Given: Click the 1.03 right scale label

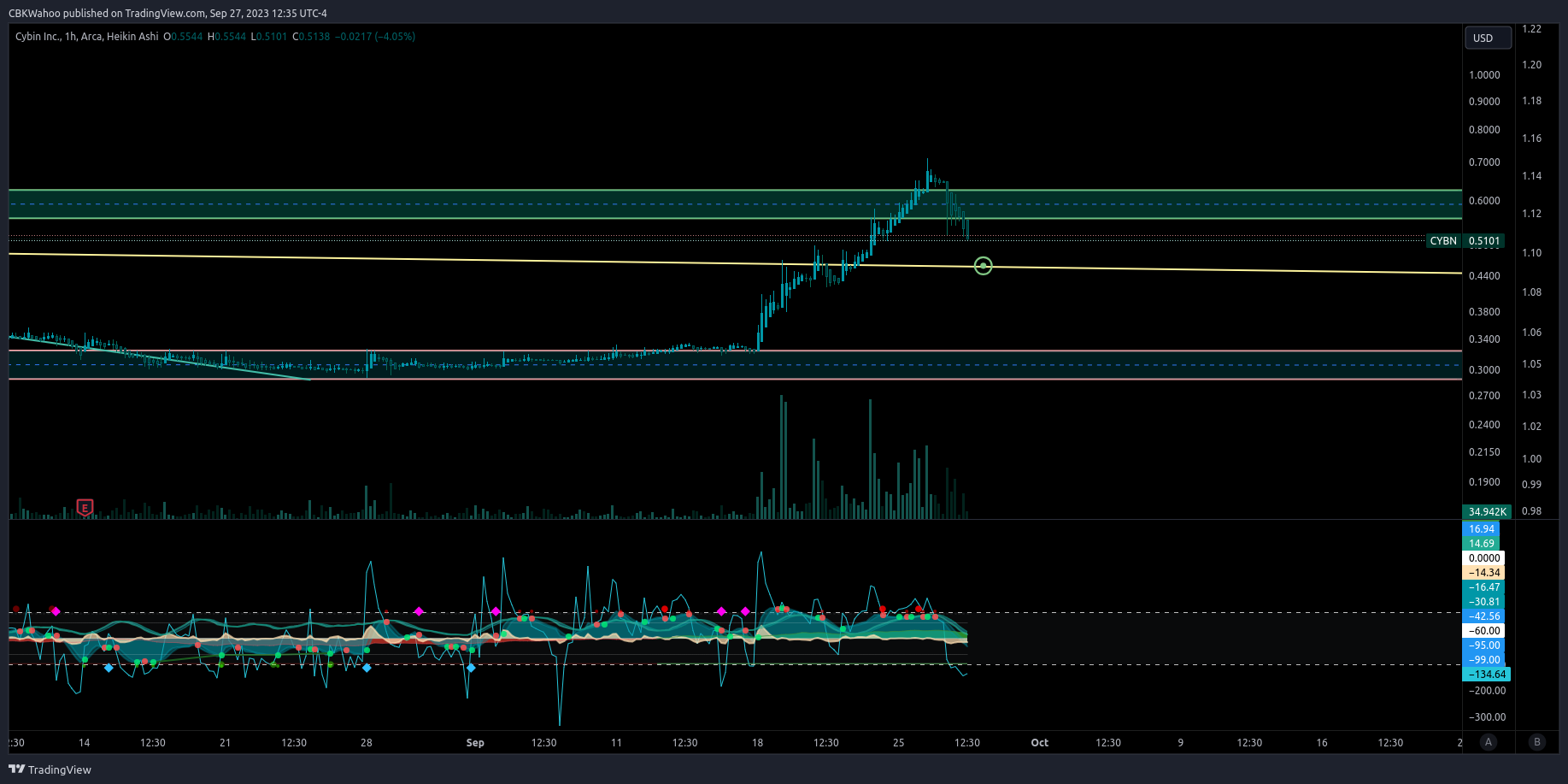Looking at the screenshot, I should point(1531,395).
